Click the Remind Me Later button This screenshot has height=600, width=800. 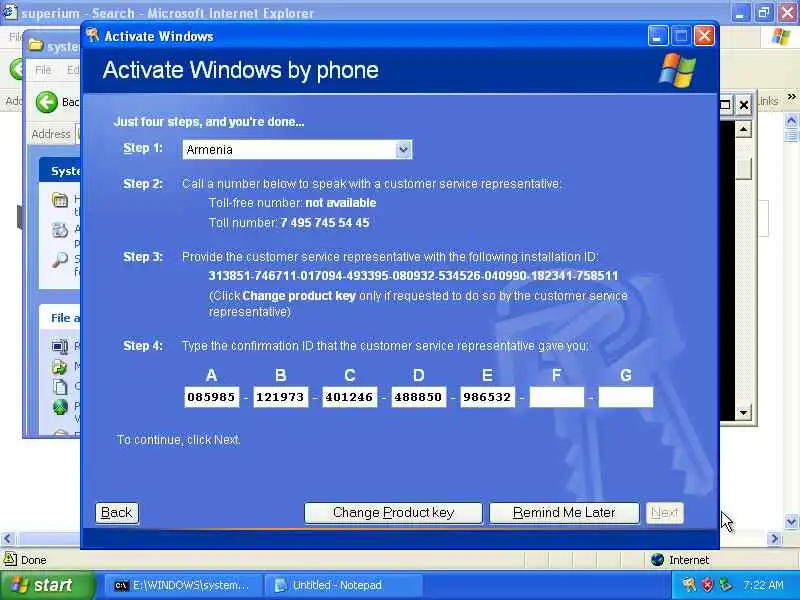[x=564, y=513]
